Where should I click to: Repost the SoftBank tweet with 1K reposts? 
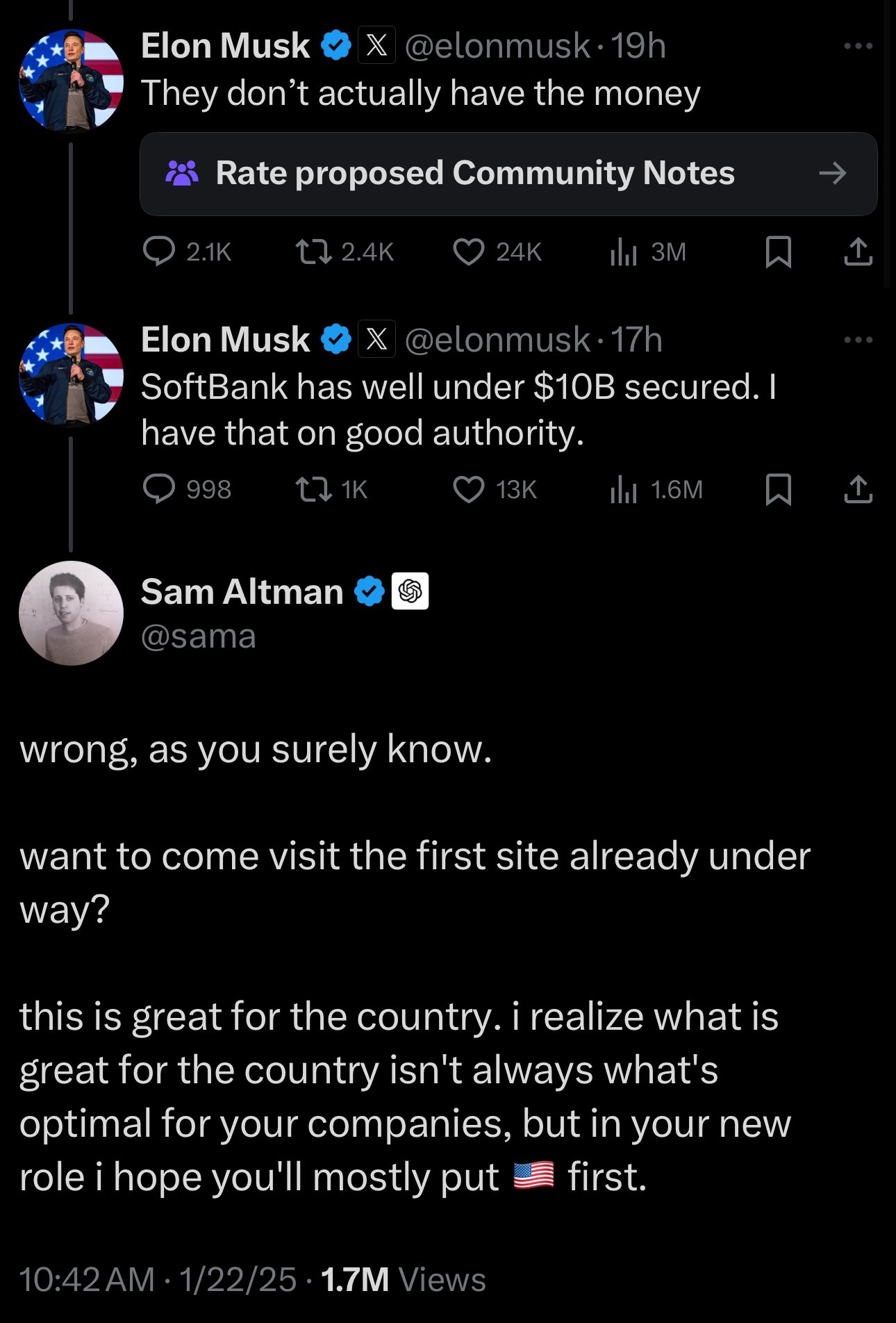pyautogui.click(x=313, y=489)
